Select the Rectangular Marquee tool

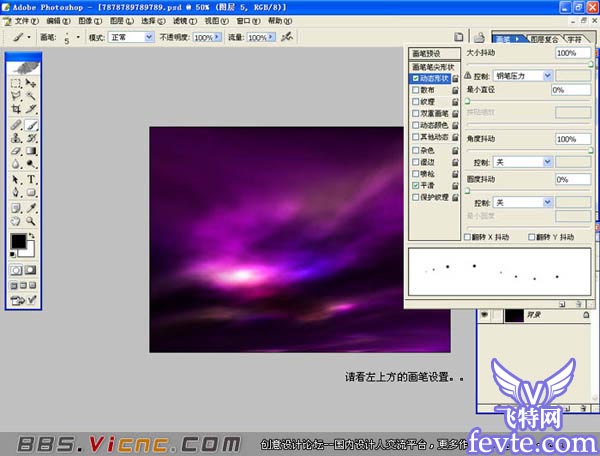click(16, 85)
